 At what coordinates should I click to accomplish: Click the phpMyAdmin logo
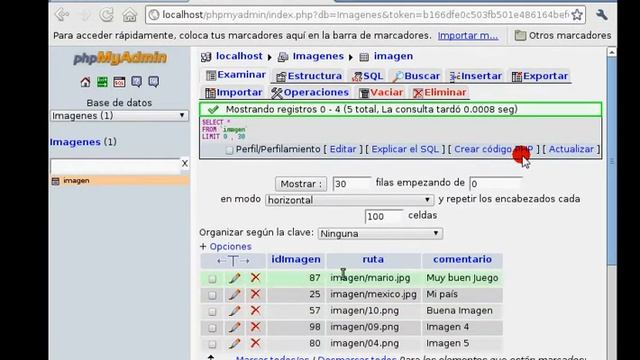120,58
